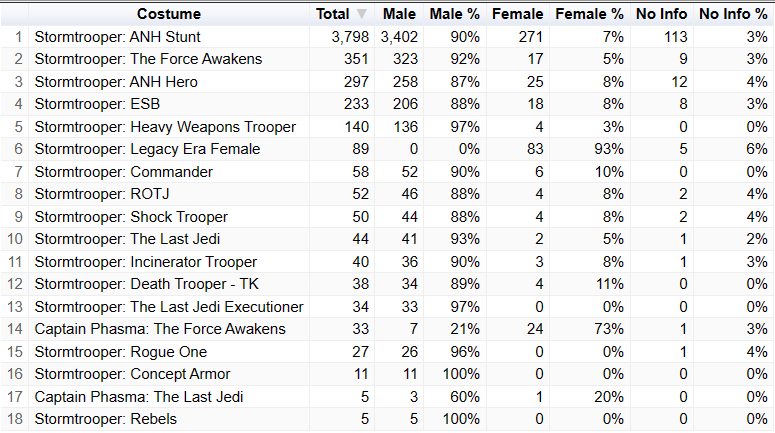Select the 93% Female % cell

589,149
